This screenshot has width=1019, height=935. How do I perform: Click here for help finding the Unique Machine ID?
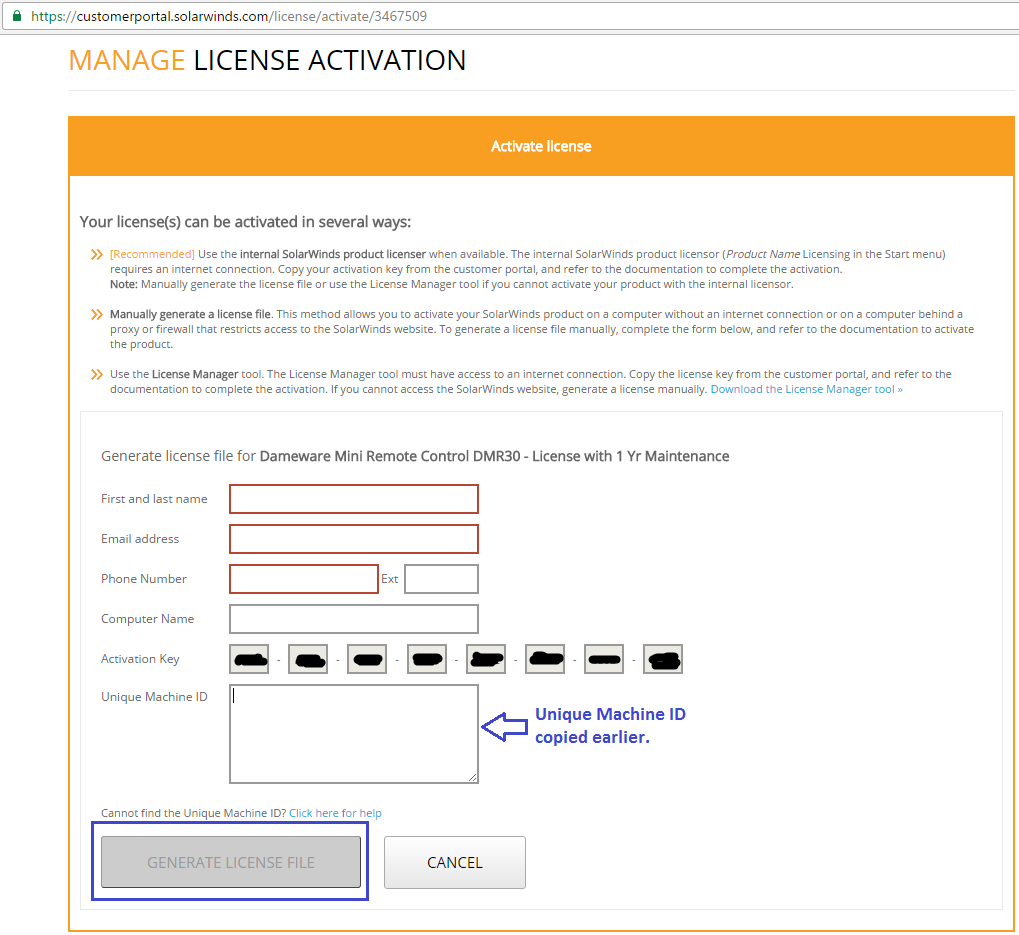tap(335, 812)
